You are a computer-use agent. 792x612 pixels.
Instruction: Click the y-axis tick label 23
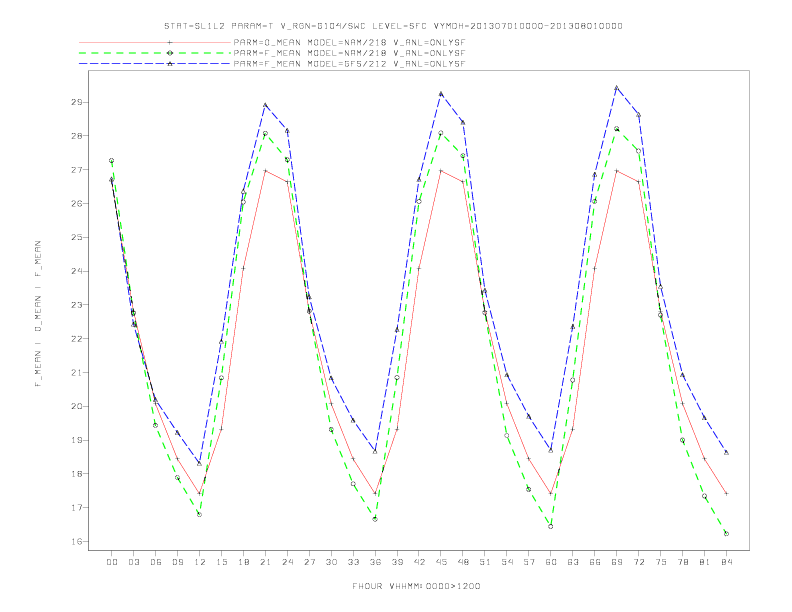(x=77, y=305)
